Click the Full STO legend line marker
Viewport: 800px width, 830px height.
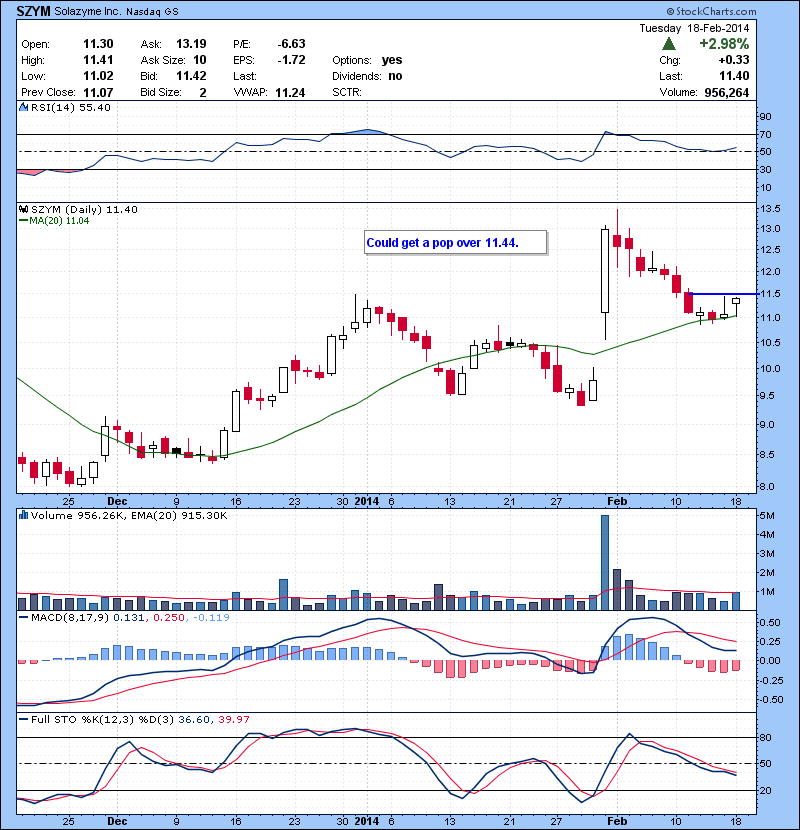[23, 719]
